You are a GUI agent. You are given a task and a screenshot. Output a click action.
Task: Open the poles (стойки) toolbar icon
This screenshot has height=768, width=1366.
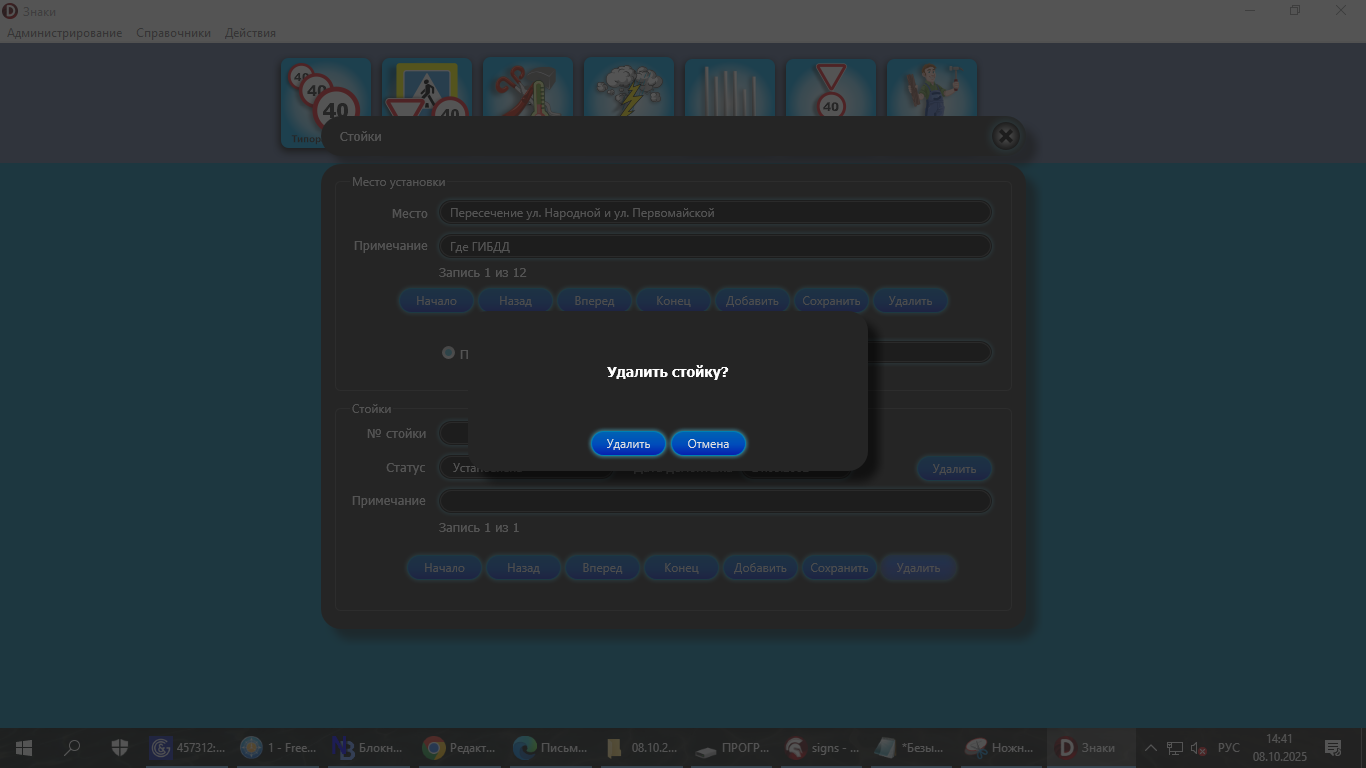pos(730,88)
